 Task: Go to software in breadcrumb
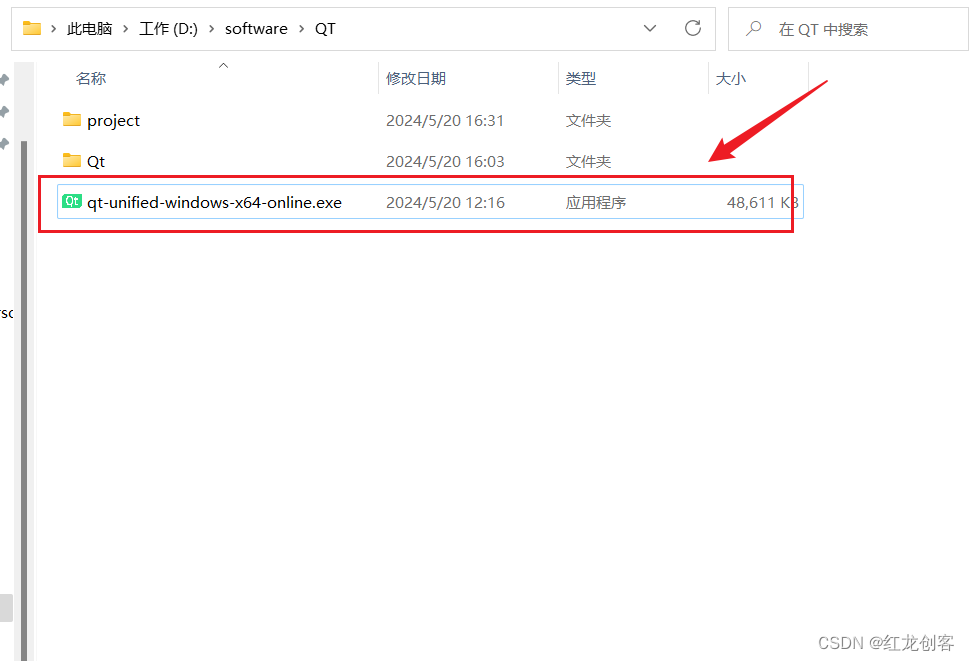256,29
